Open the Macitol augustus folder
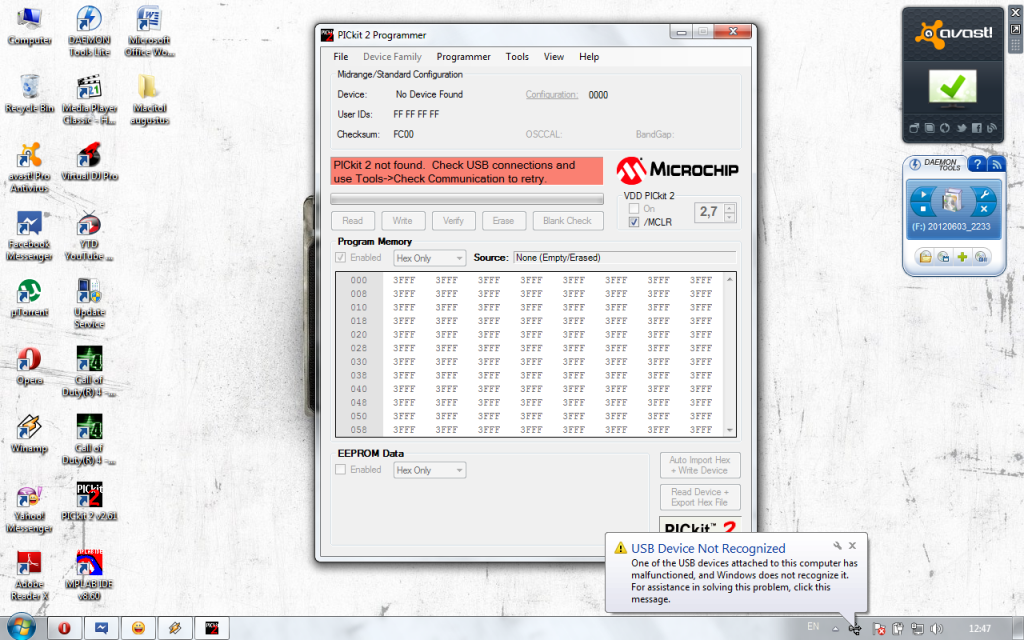 (150, 99)
